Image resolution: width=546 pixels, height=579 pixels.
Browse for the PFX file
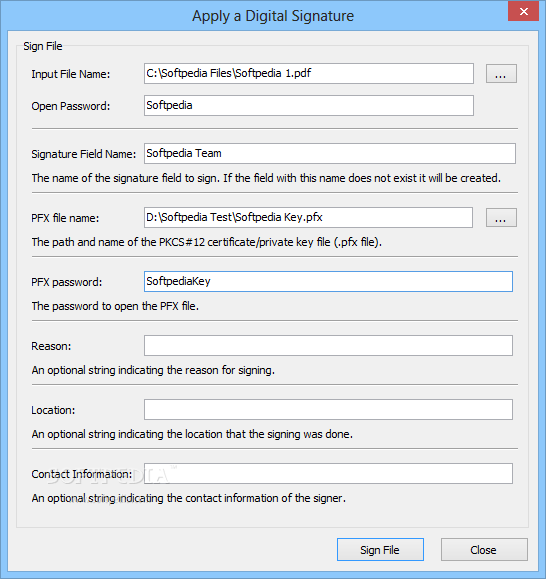tap(501, 217)
